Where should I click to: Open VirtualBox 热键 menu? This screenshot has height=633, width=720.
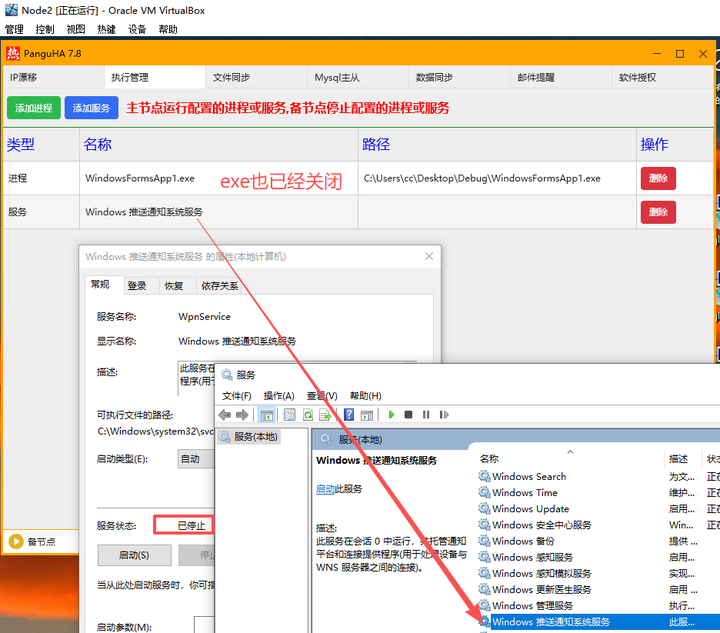(x=107, y=29)
